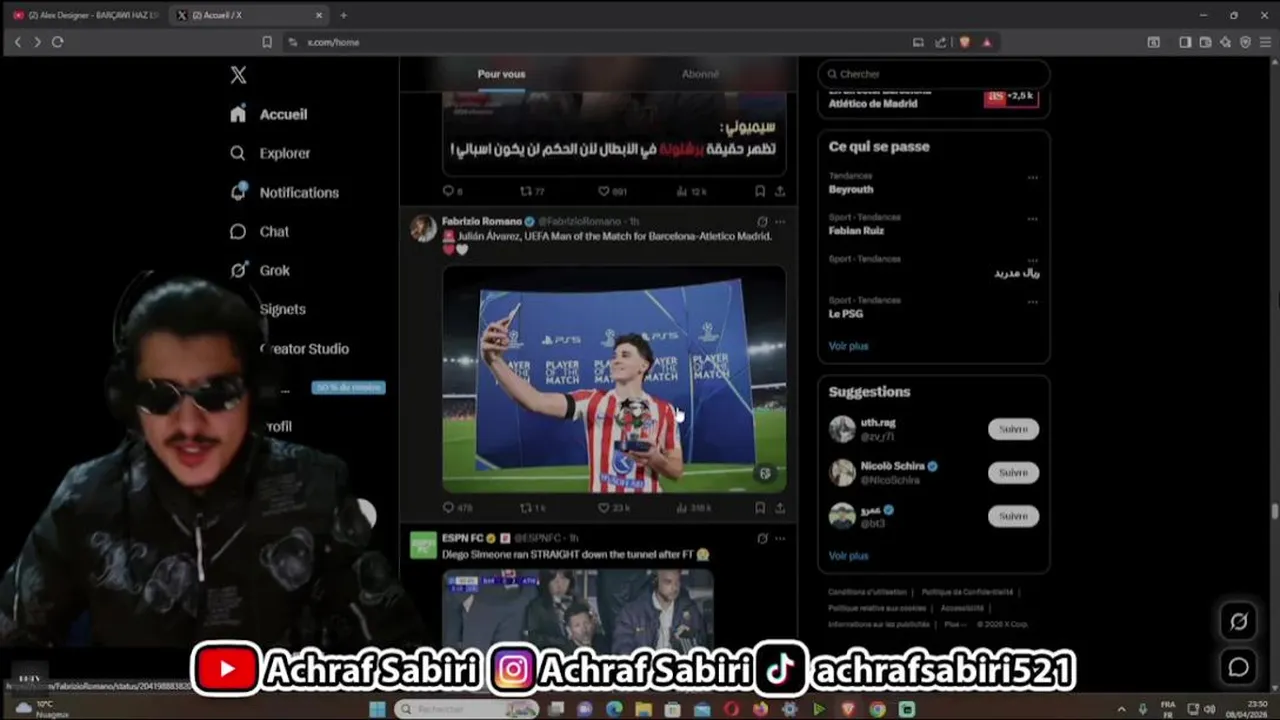
Task: Open more options on ESPN FC post
Action: 780,538
